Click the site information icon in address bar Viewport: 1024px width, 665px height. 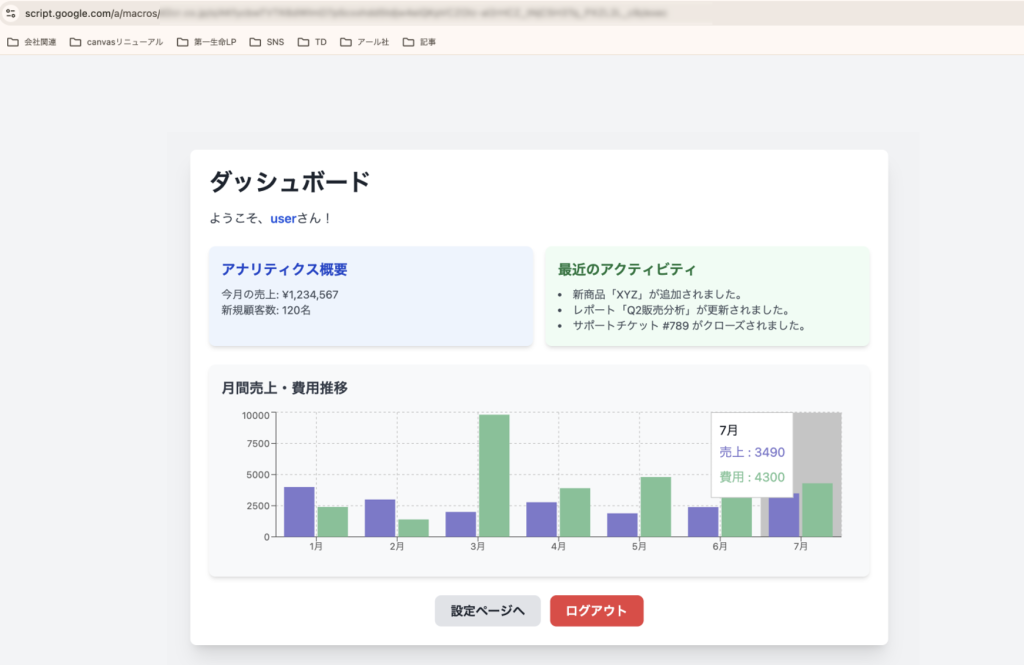pos(11,15)
